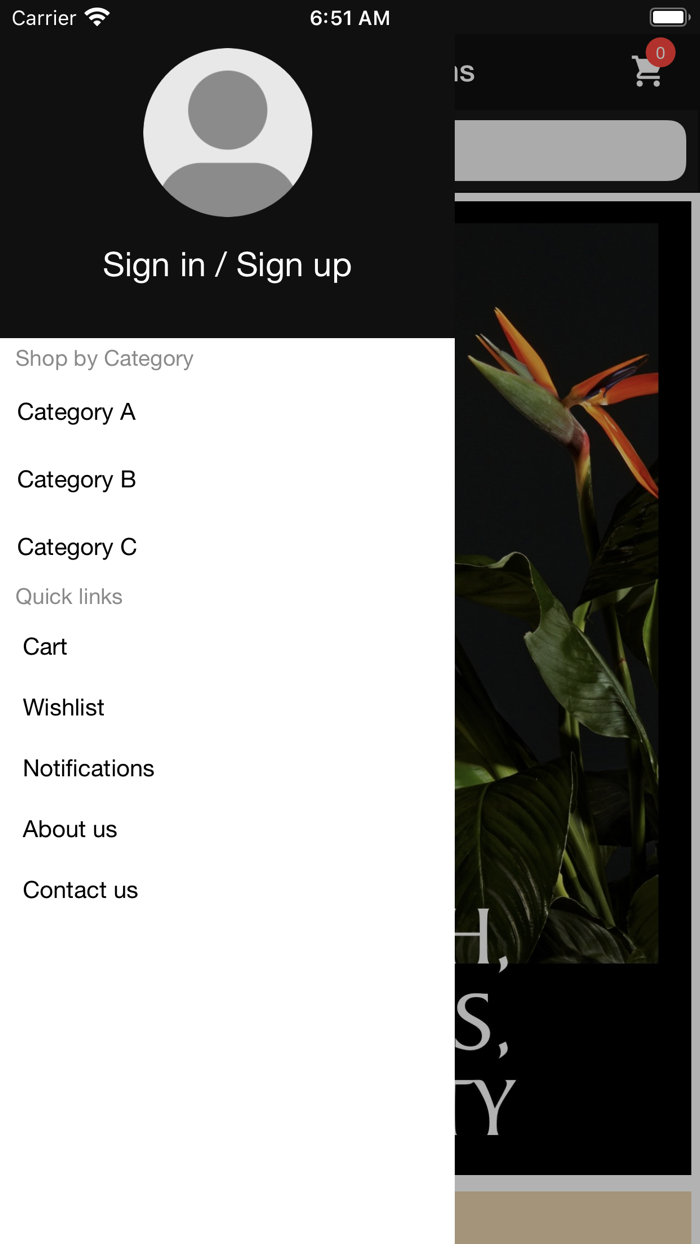View Notifications from the drawer
The height and width of the screenshot is (1244, 700).
click(89, 768)
